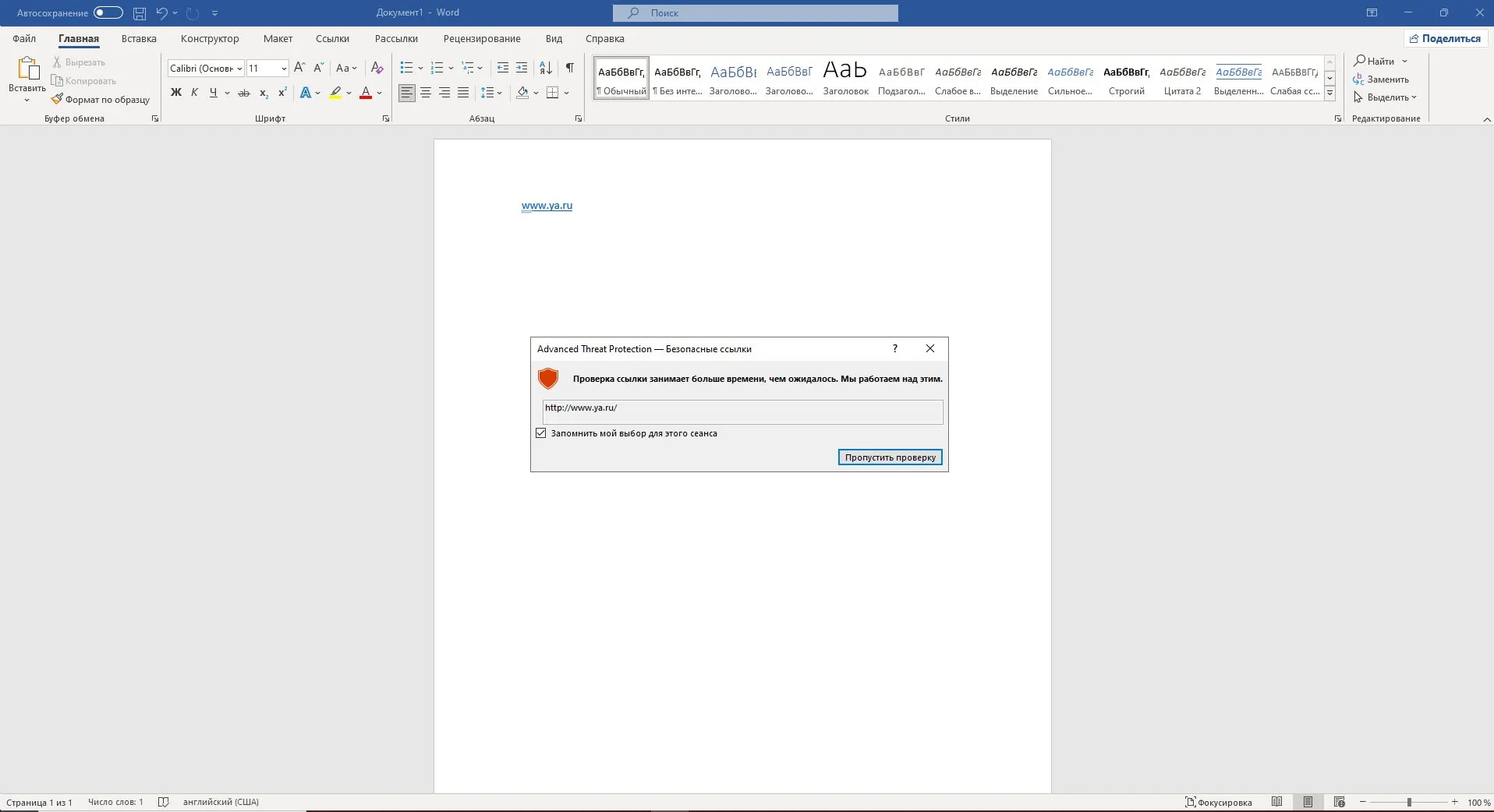Increase paragraph indent
1494x812 pixels.
[522, 68]
